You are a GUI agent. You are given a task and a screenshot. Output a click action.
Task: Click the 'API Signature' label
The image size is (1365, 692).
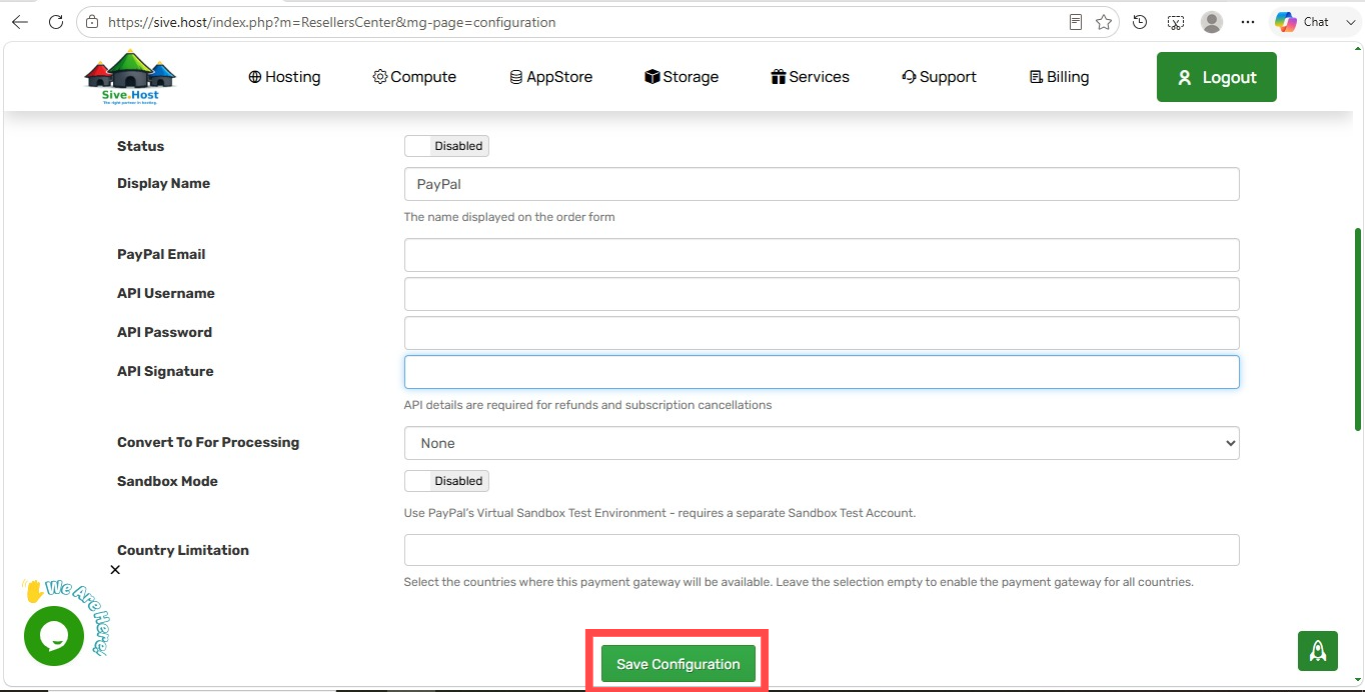[x=165, y=371]
